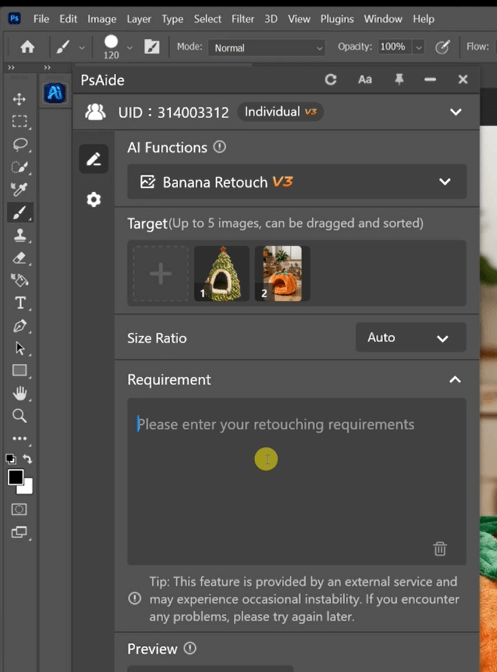This screenshot has width=497, height=672.
Task: Select the Move tool
Action: (19, 99)
